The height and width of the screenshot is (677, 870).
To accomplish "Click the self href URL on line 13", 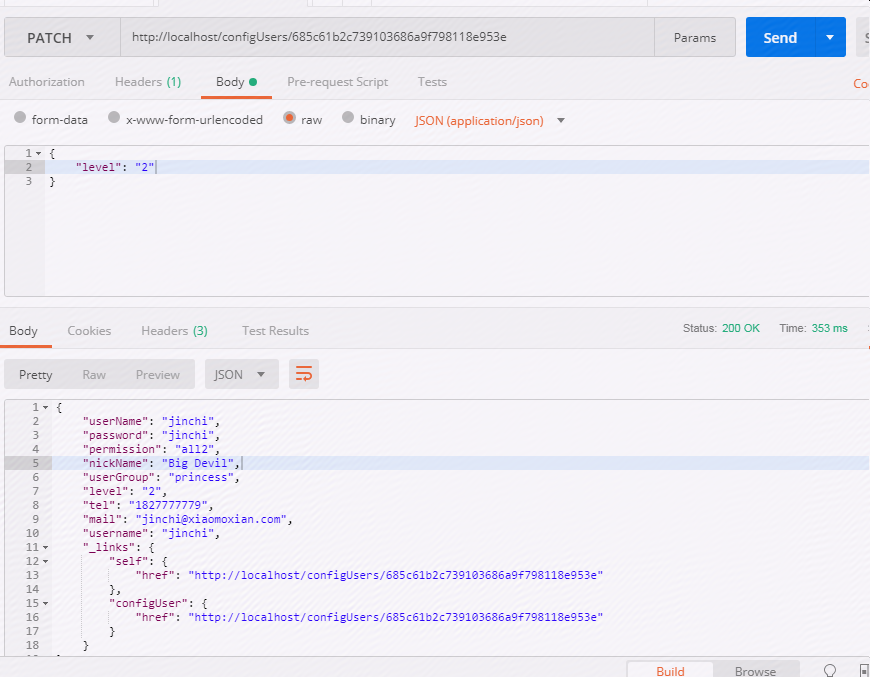I will point(395,575).
